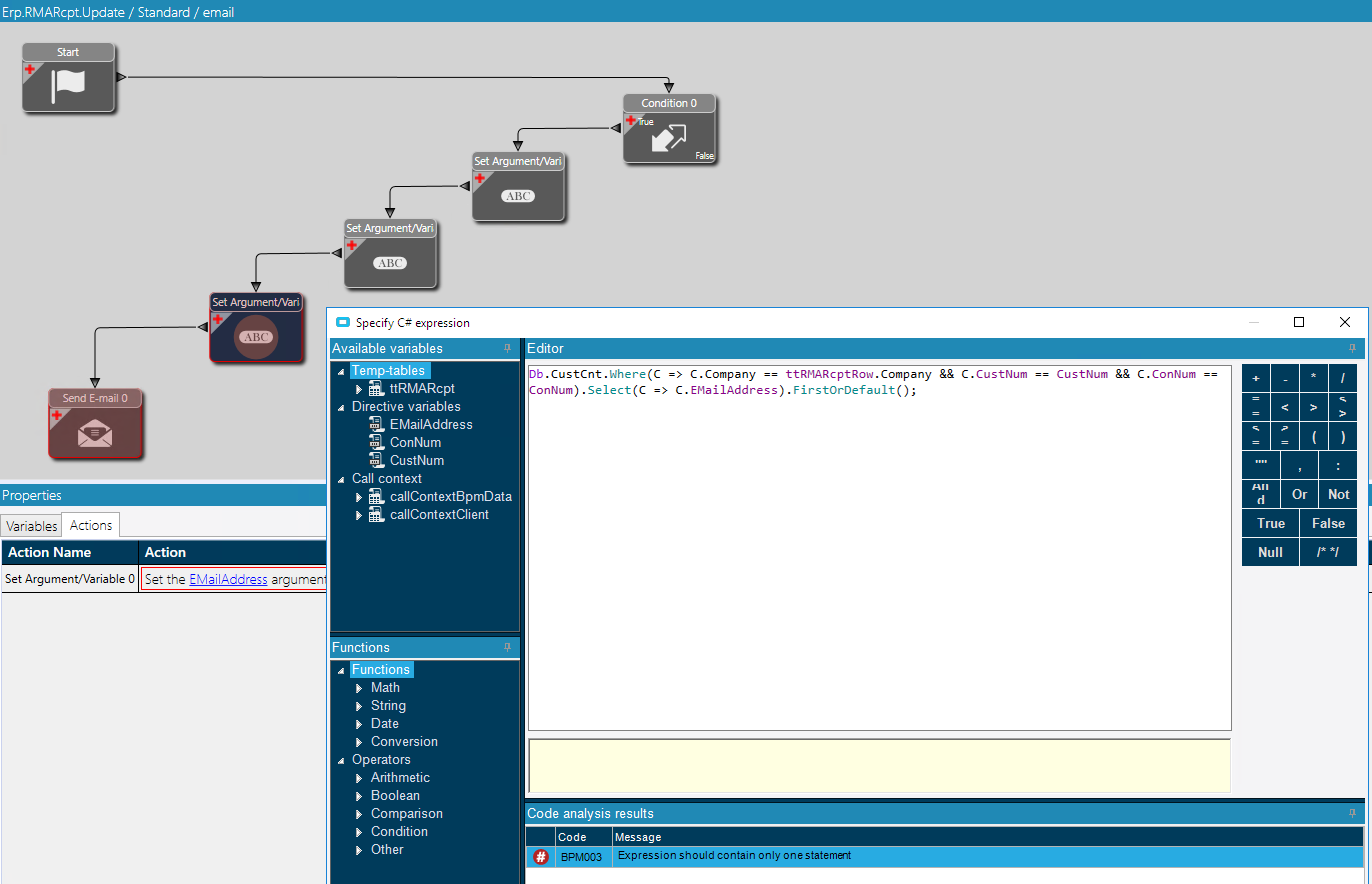Image resolution: width=1372 pixels, height=884 pixels.
Task: Click the Action Name column header
Action: [x=70, y=552]
